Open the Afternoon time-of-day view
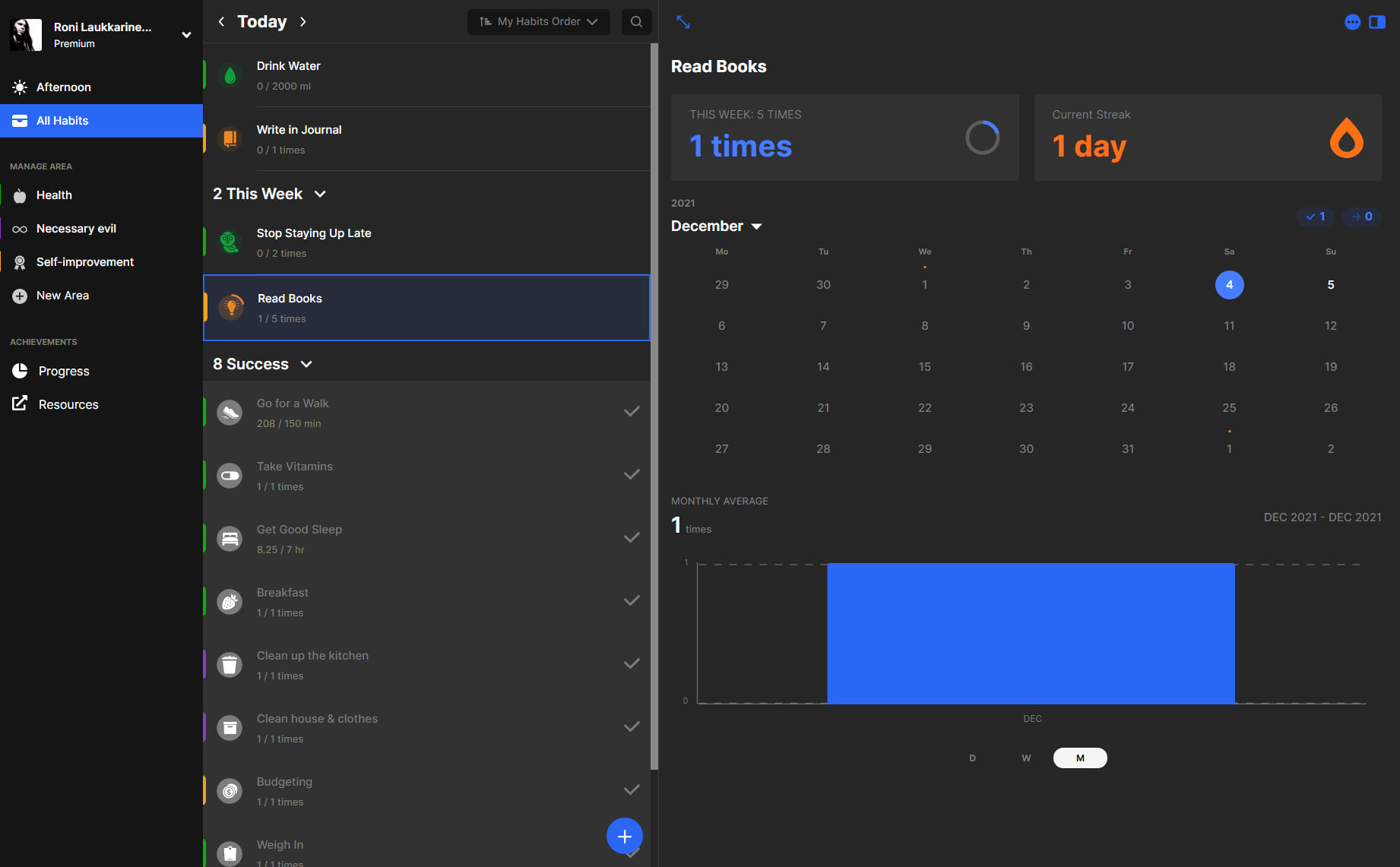Image resolution: width=1400 pixels, height=867 pixels. pos(101,87)
